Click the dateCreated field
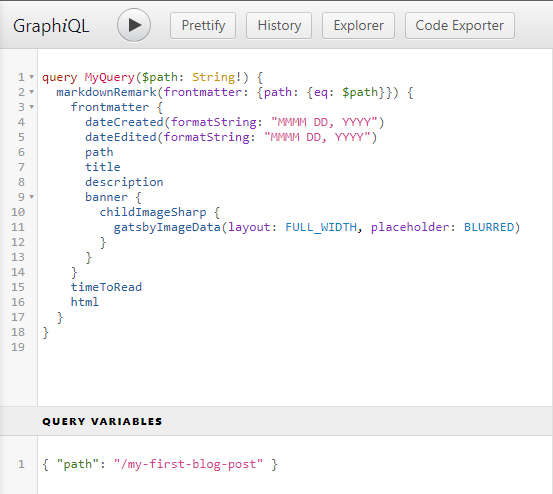This screenshot has height=494, width=553. [124, 122]
